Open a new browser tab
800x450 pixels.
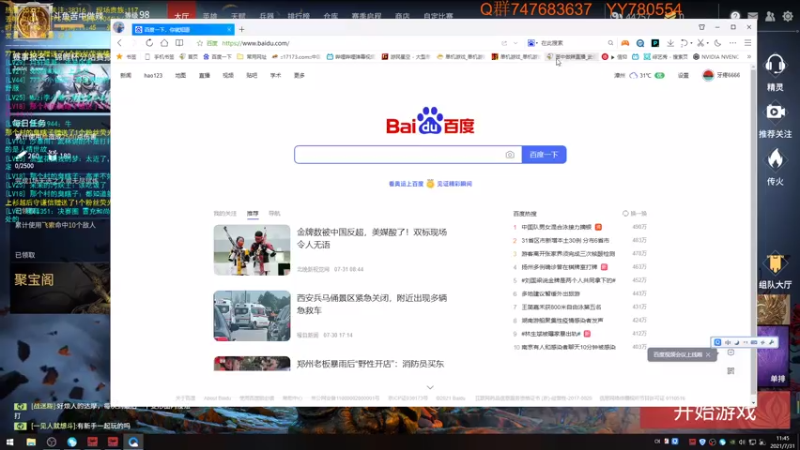[x=242, y=30]
